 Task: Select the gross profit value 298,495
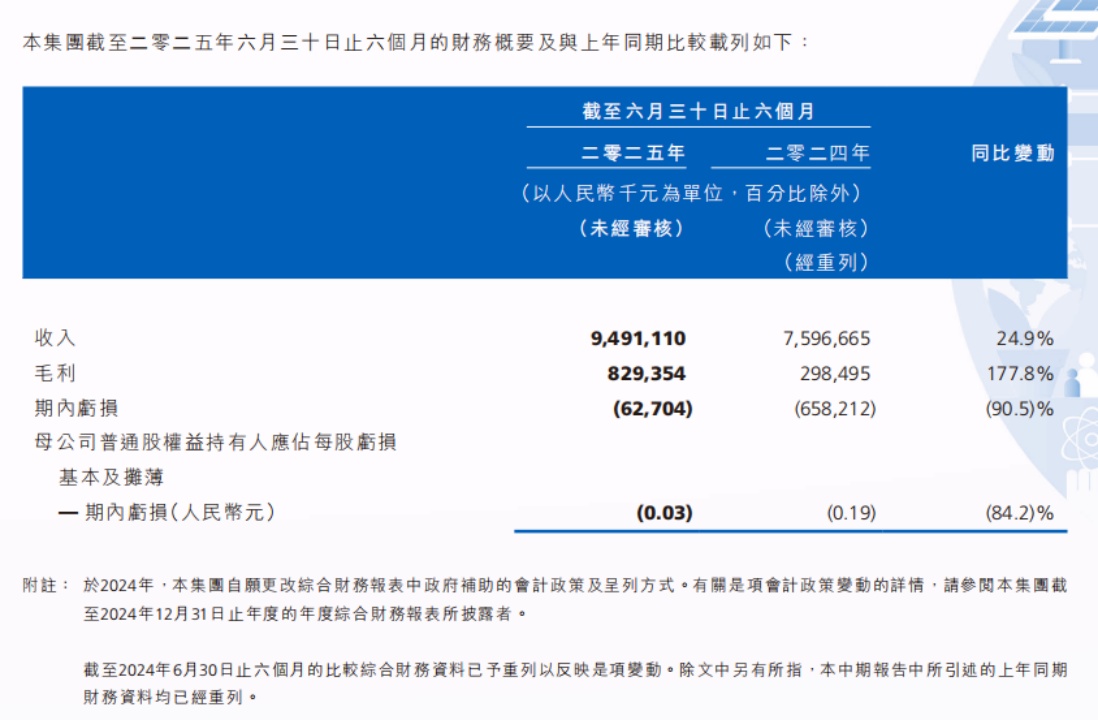pos(835,373)
